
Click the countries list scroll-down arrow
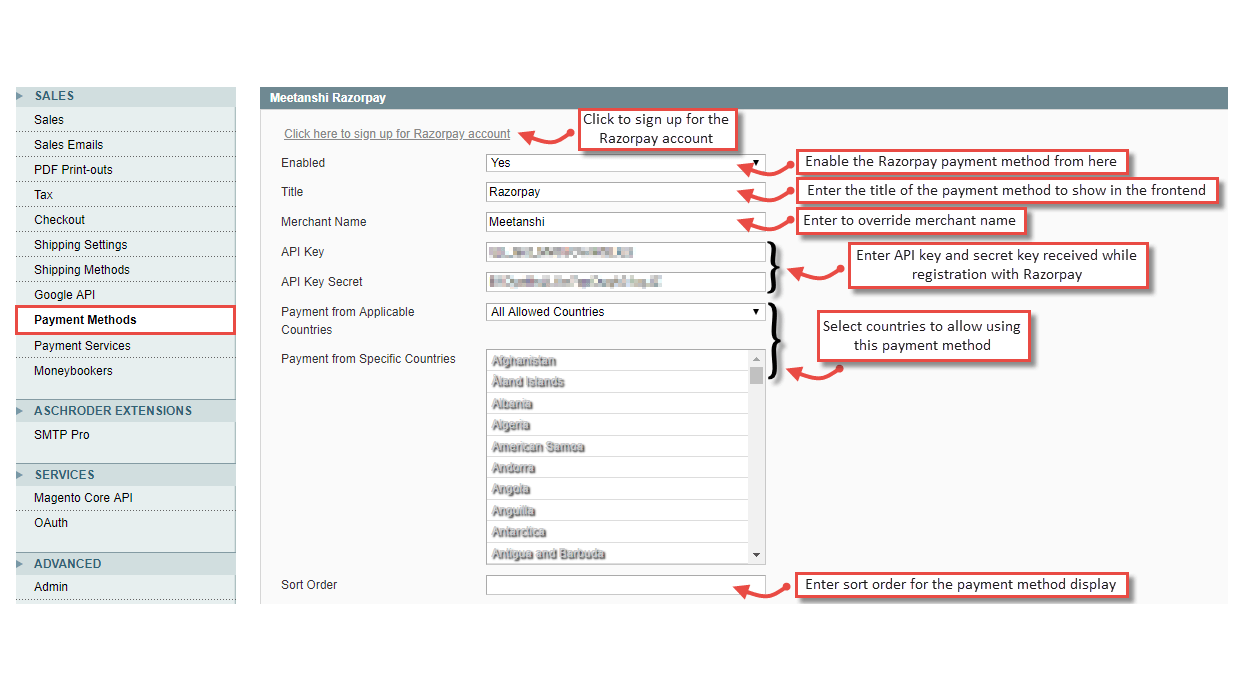click(x=757, y=555)
